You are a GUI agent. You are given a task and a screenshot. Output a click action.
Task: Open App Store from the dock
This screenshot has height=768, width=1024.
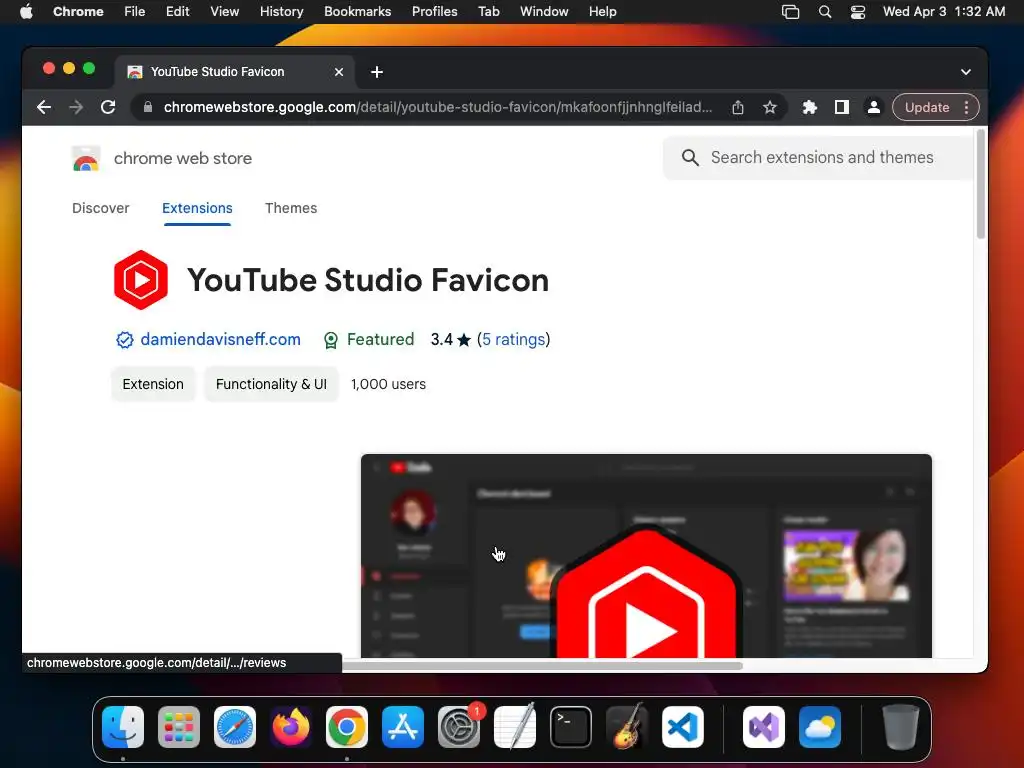click(x=403, y=727)
